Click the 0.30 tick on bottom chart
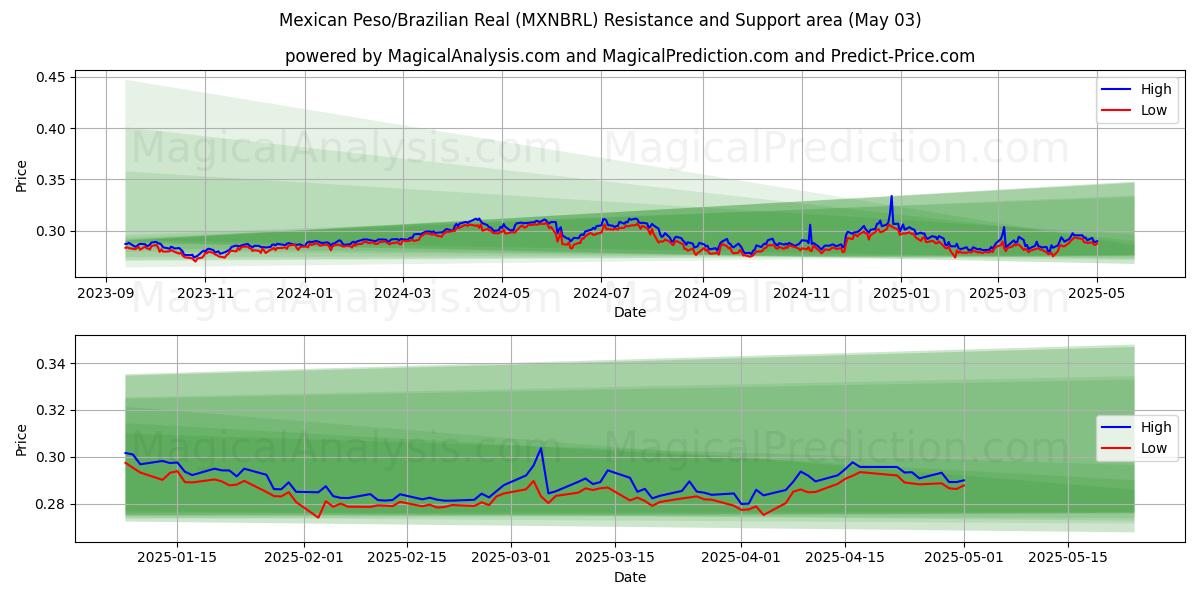 (50, 457)
